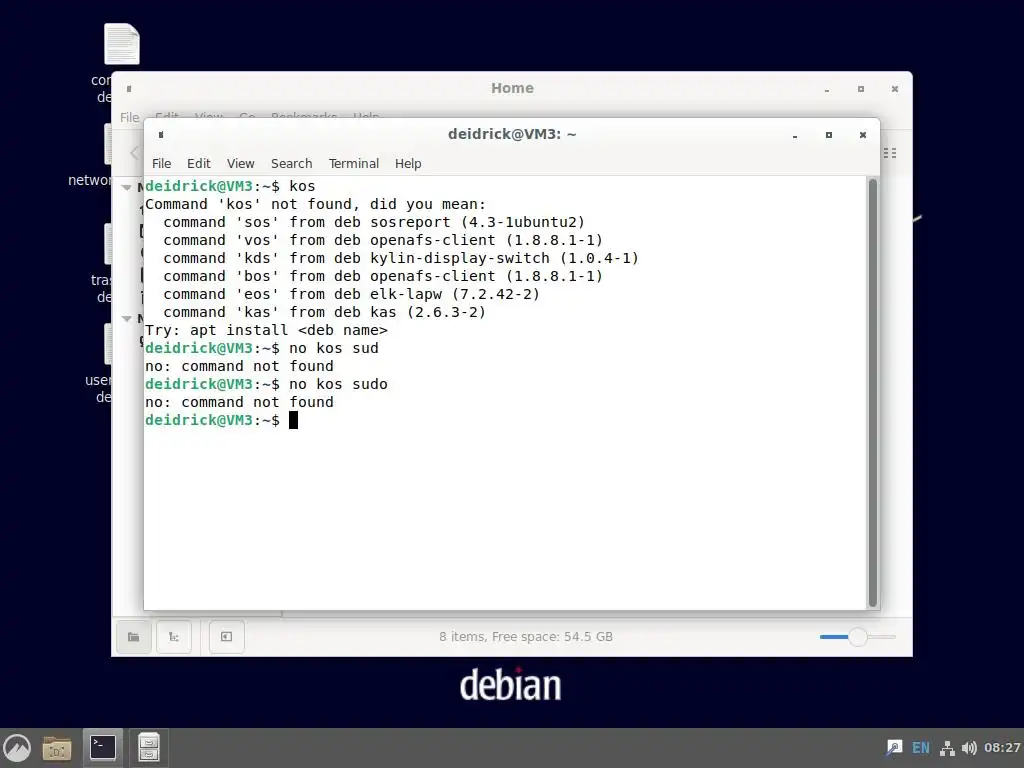Image resolution: width=1024 pixels, height=768 pixels.
Task: Click the prompt line ending in 'no kos sud'
Action: tap(261, 348)
